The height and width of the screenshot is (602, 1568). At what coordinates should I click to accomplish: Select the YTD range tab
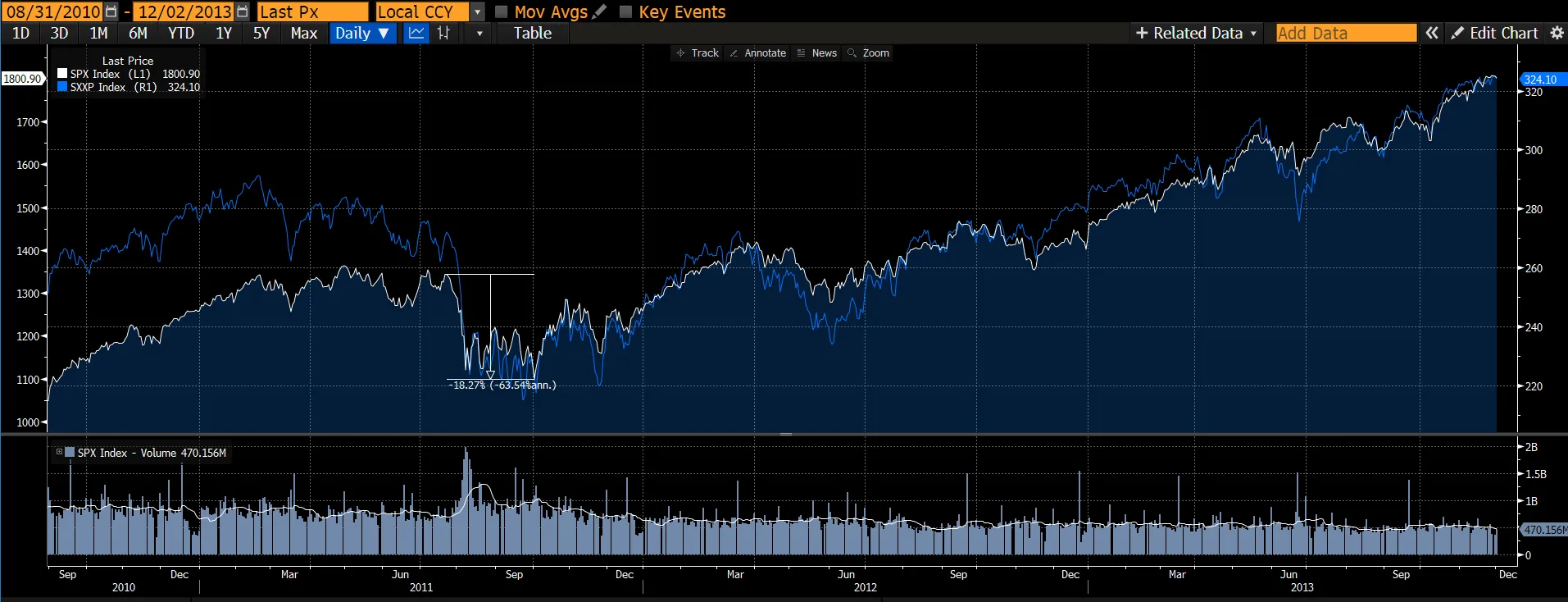coord(181,33)
